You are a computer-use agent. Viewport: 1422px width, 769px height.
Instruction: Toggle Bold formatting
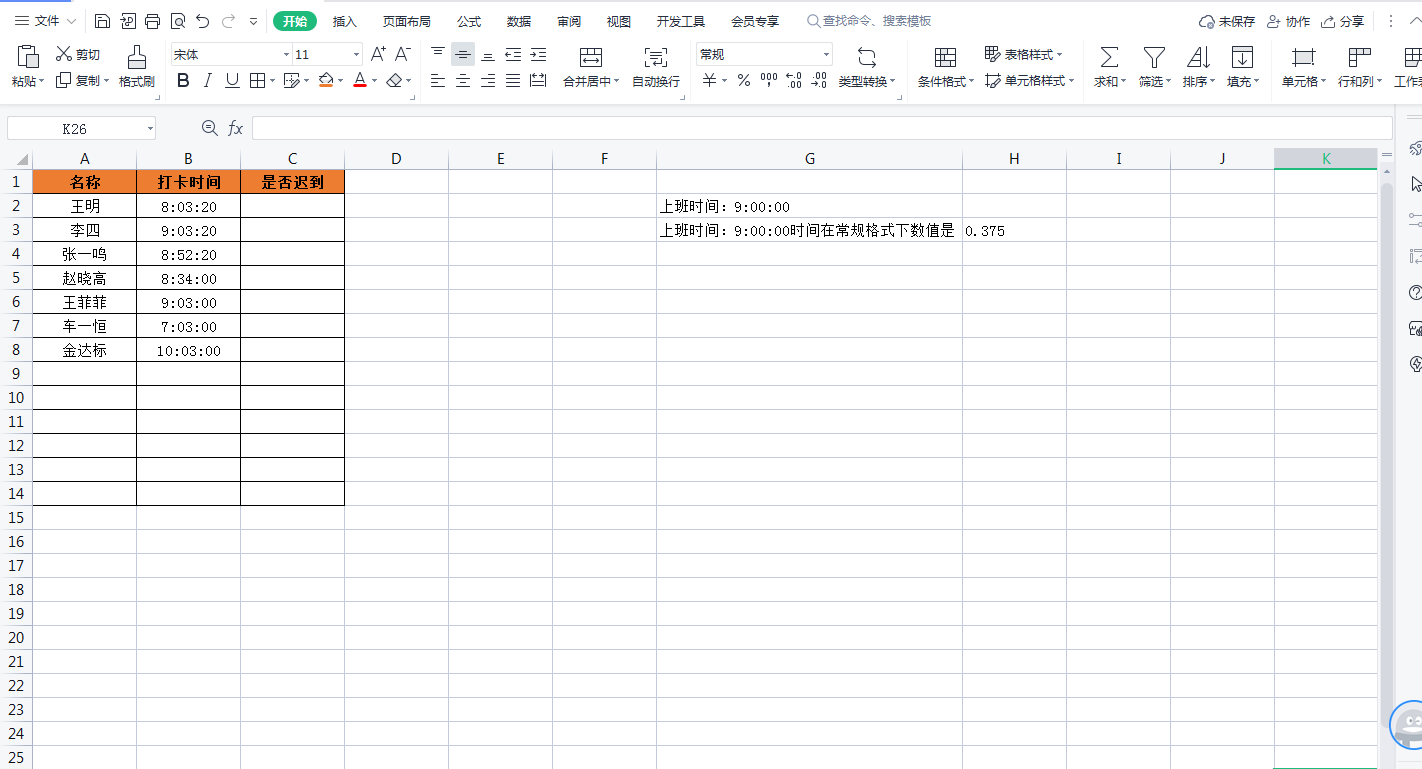tap(183, 81)
